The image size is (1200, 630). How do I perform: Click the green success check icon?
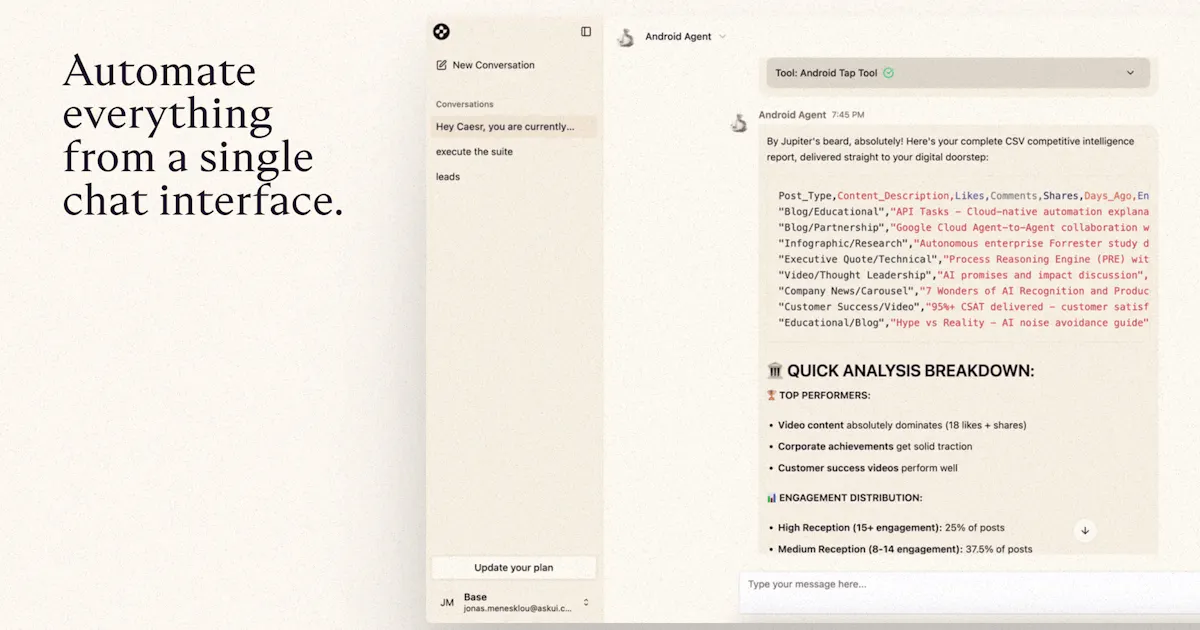tap(889, 73)
